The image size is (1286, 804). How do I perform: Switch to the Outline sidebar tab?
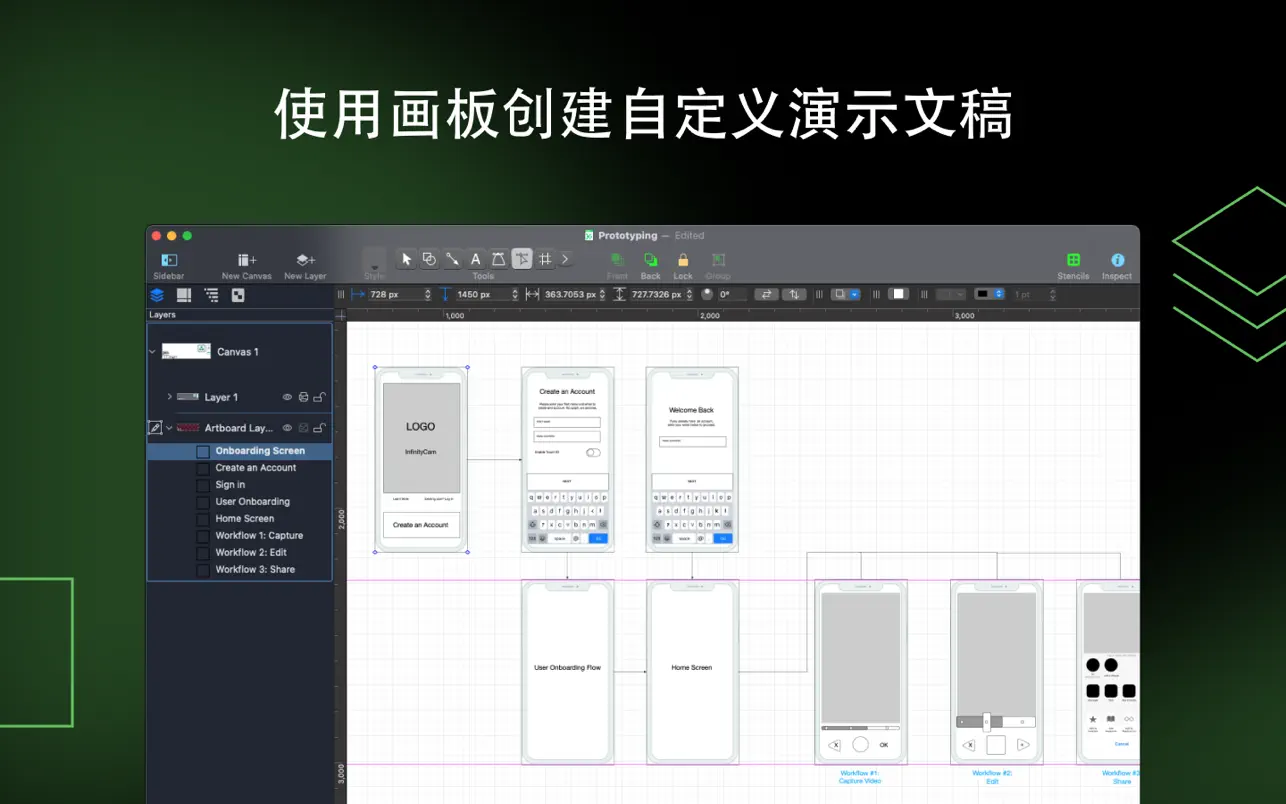211,295
